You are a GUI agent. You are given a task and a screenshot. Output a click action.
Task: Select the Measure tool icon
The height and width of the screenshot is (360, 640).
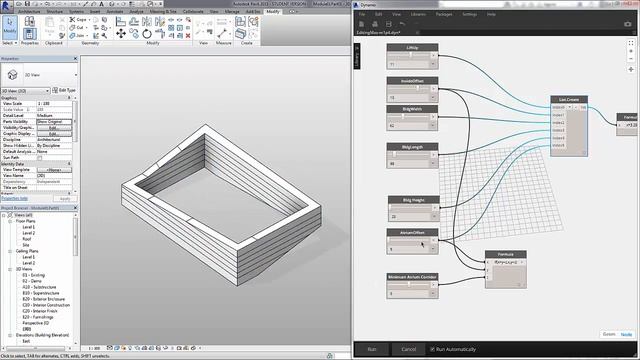222,33
